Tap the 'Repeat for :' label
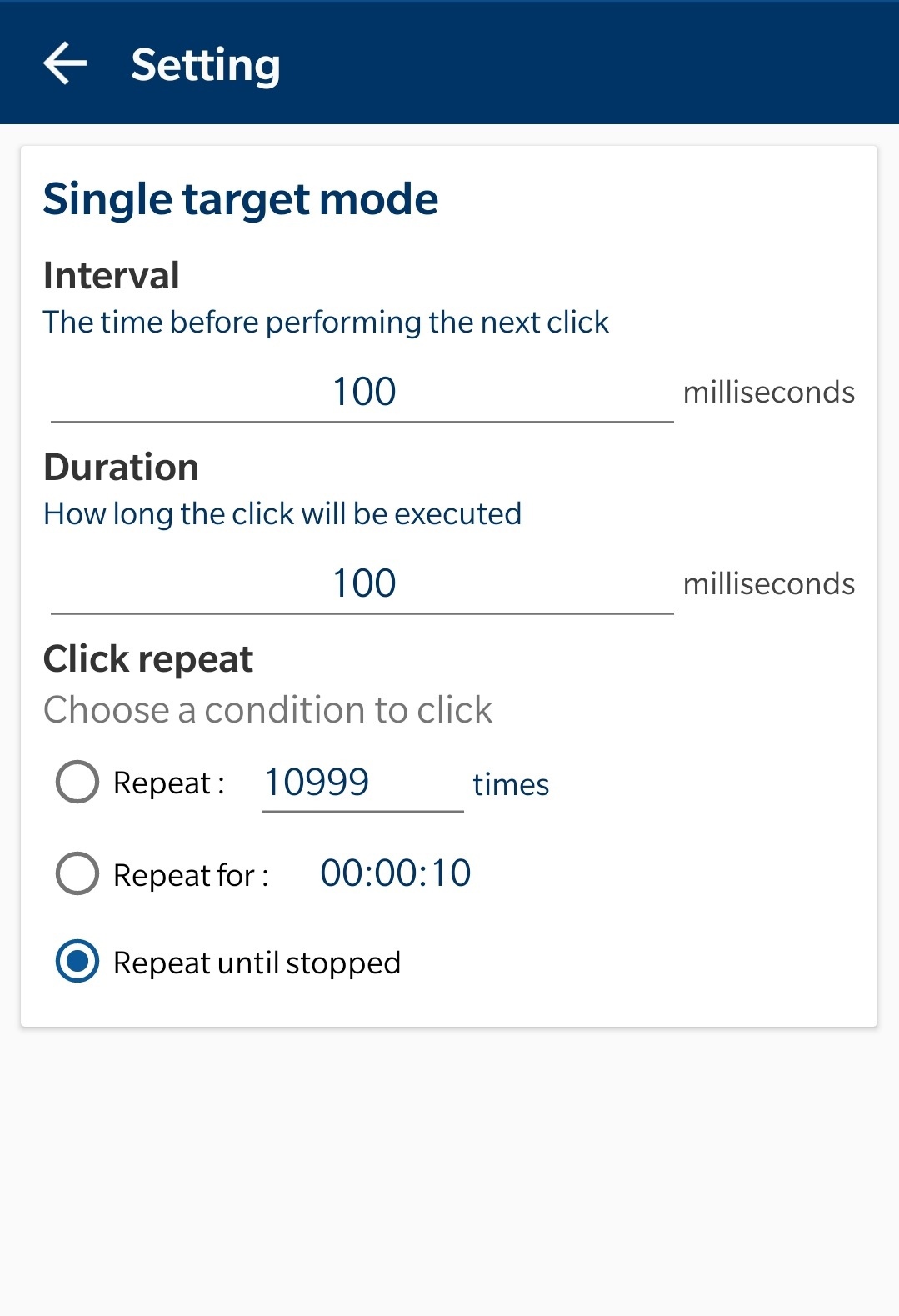The image size is (899, 1316). (x=191, y=875)
